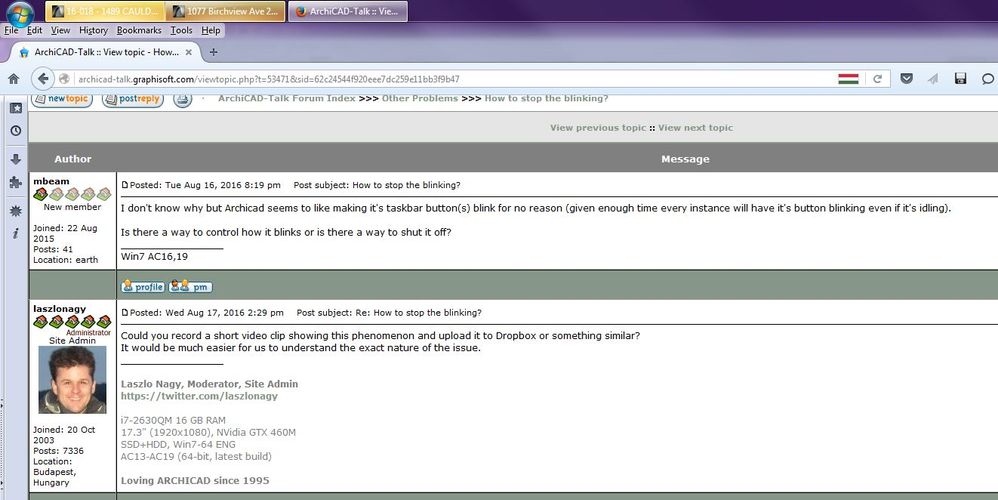Open the bookmarks star sidebar icon
This screenshot has width=998, height=500.
point(16,108)
